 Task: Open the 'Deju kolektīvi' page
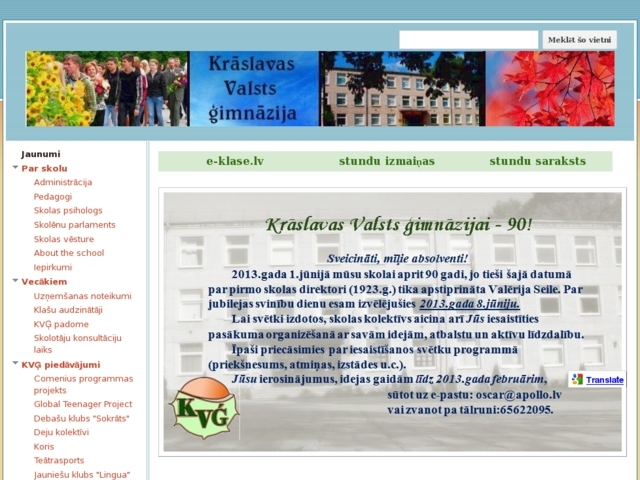coord(61,432)
